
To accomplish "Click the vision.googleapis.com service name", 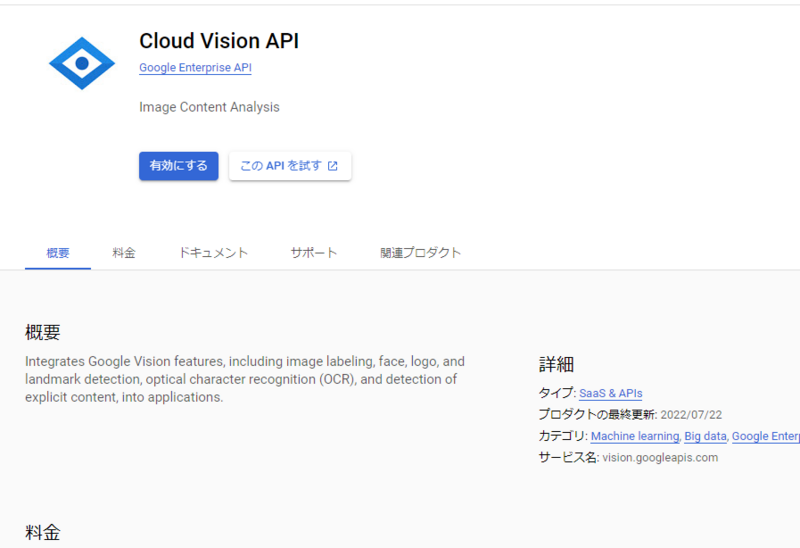I will (660, 458).
